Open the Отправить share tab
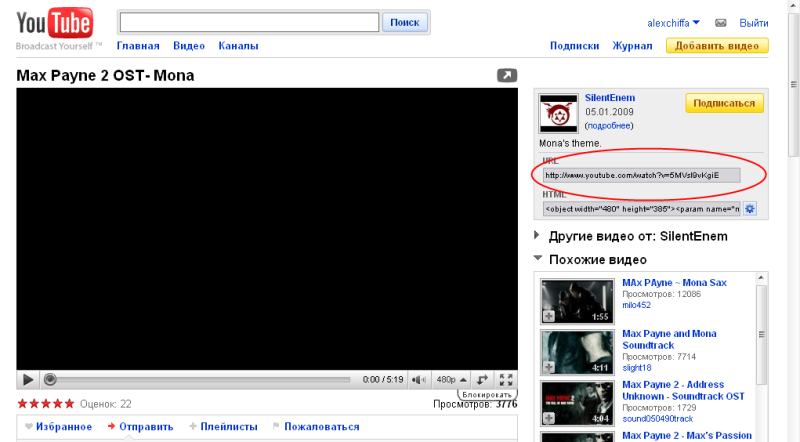Viewport: 800px width, 442px height. pos(140,427)
